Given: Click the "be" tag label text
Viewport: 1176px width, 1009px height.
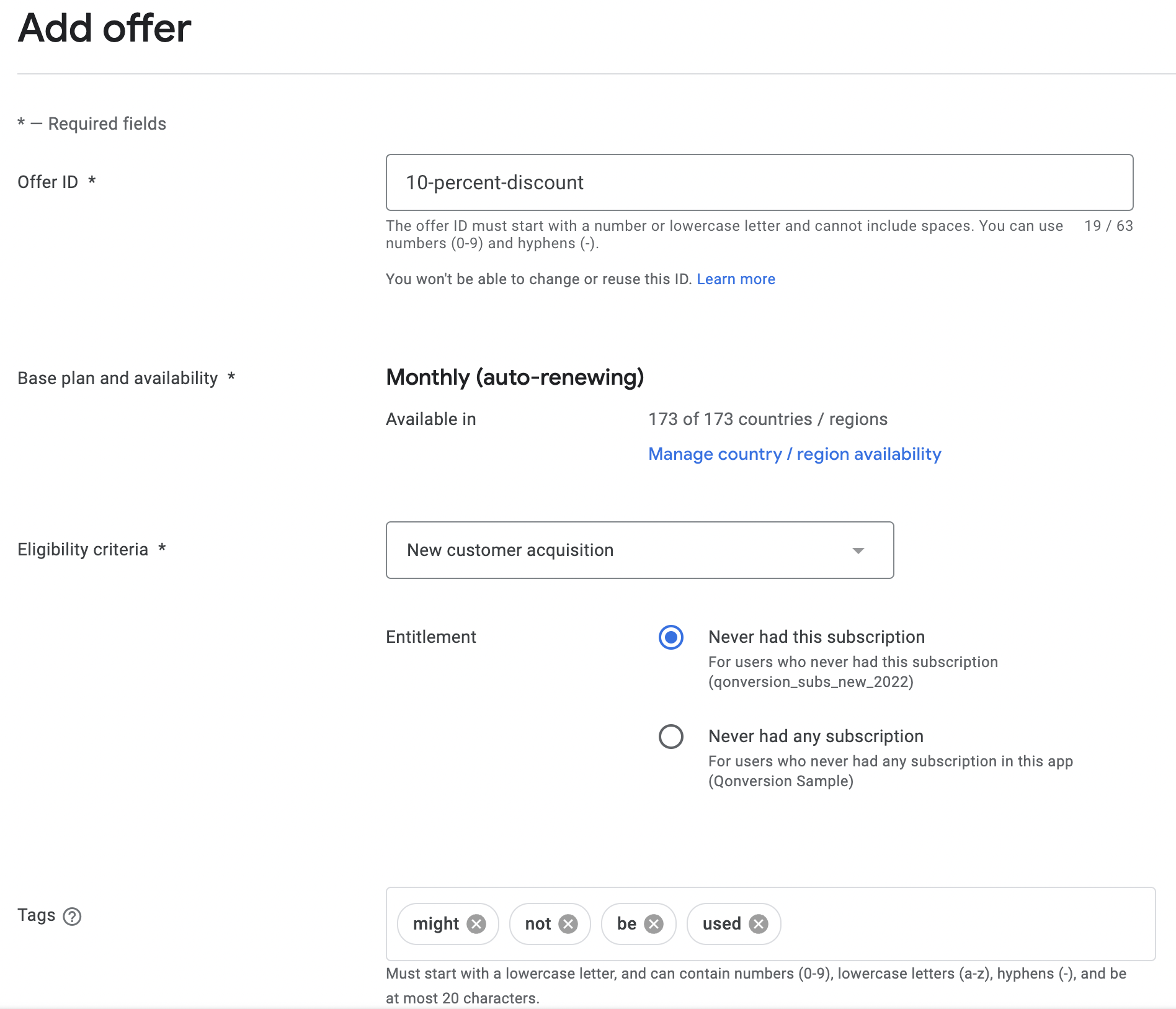Looking at the screenshot, I should click(x=626, y=924).
